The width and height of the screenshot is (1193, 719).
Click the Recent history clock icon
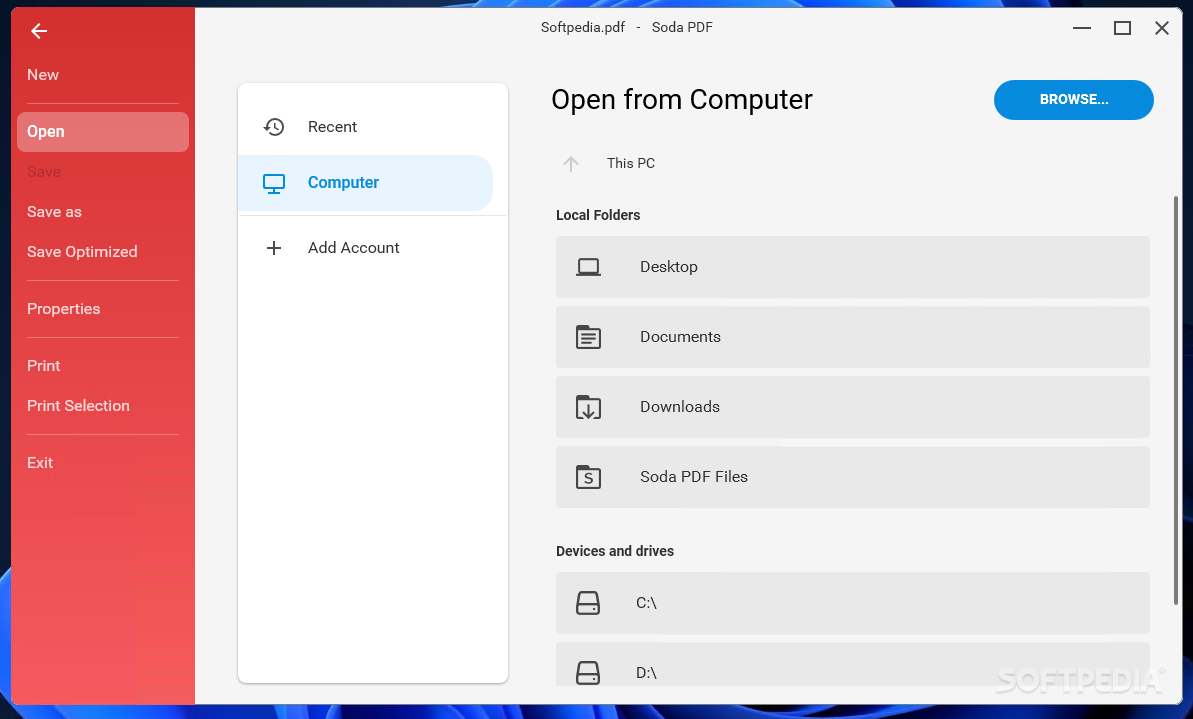[274, 127]
